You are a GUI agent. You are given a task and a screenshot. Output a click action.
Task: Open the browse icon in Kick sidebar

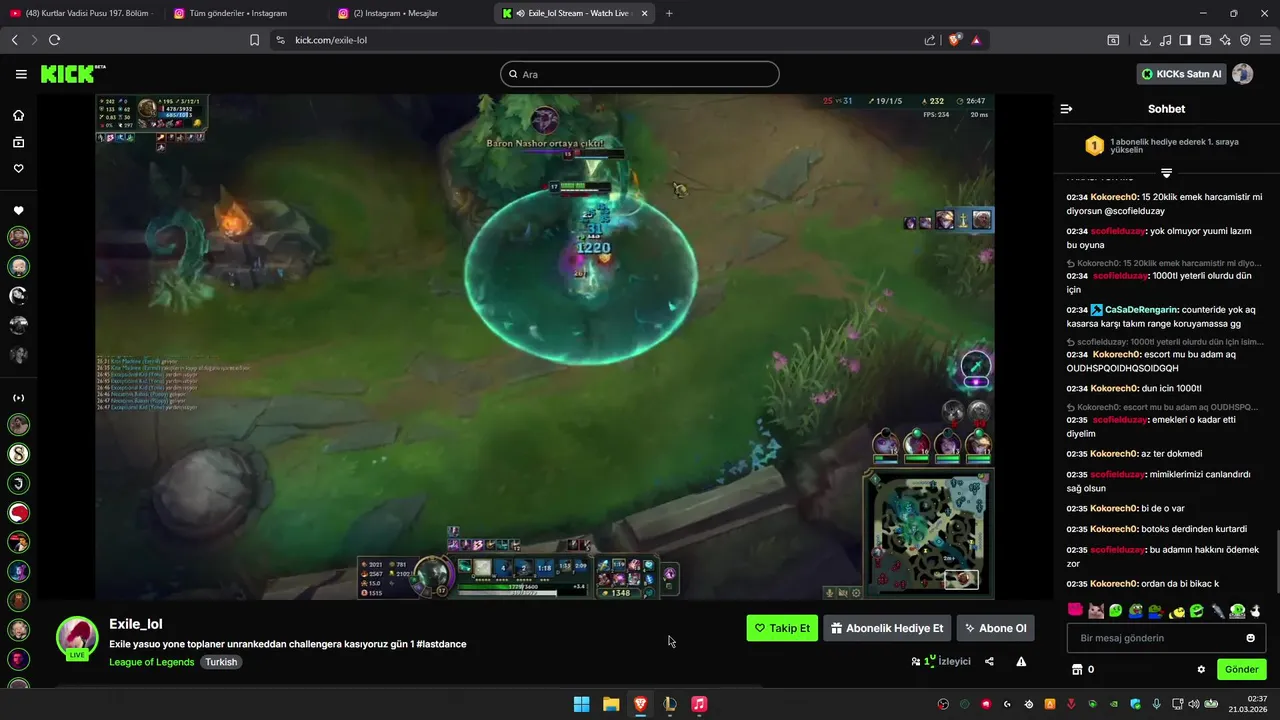[18, 142]
